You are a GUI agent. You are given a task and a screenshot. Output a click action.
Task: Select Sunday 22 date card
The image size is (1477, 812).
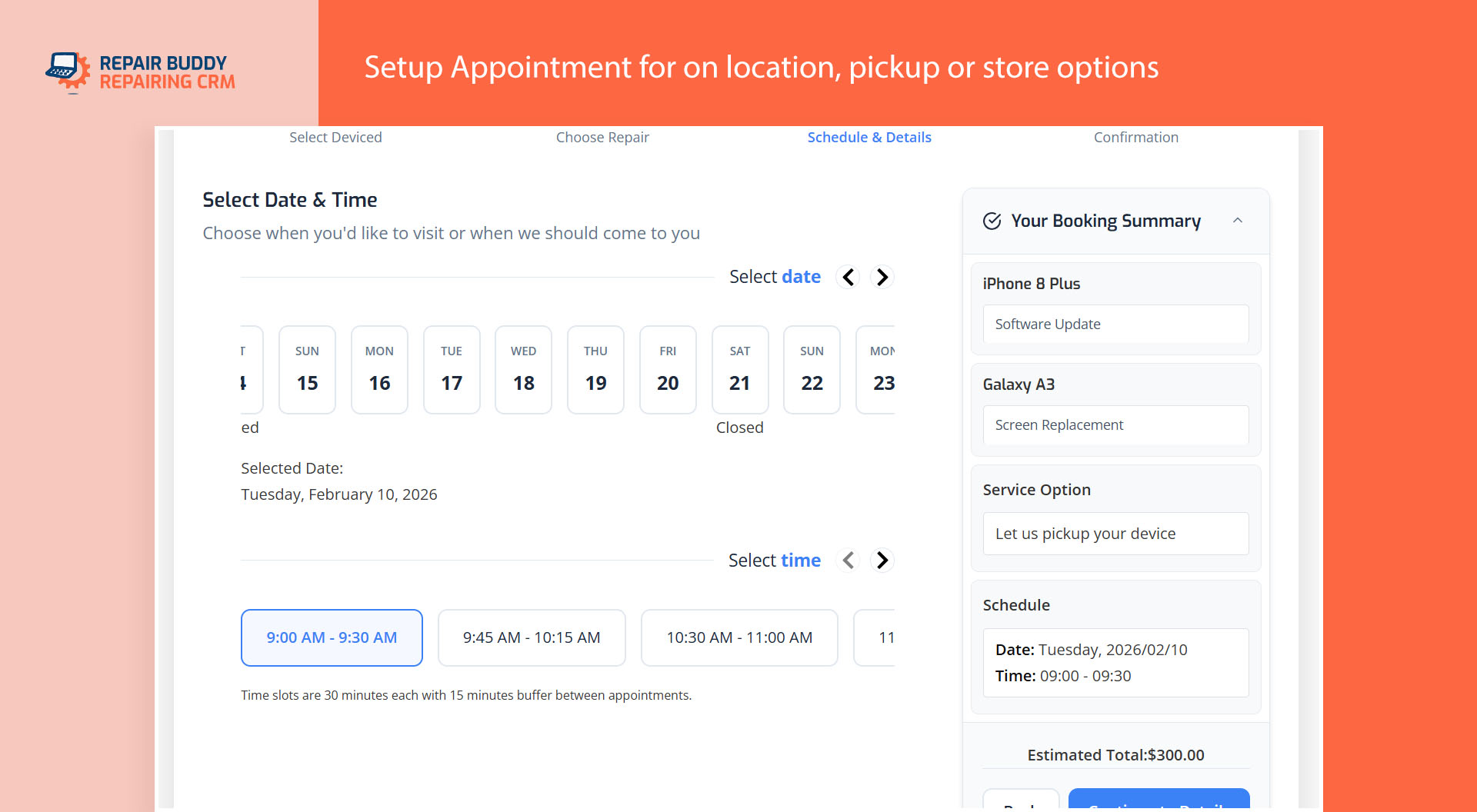pyautogui.click(x=812, y=370)
